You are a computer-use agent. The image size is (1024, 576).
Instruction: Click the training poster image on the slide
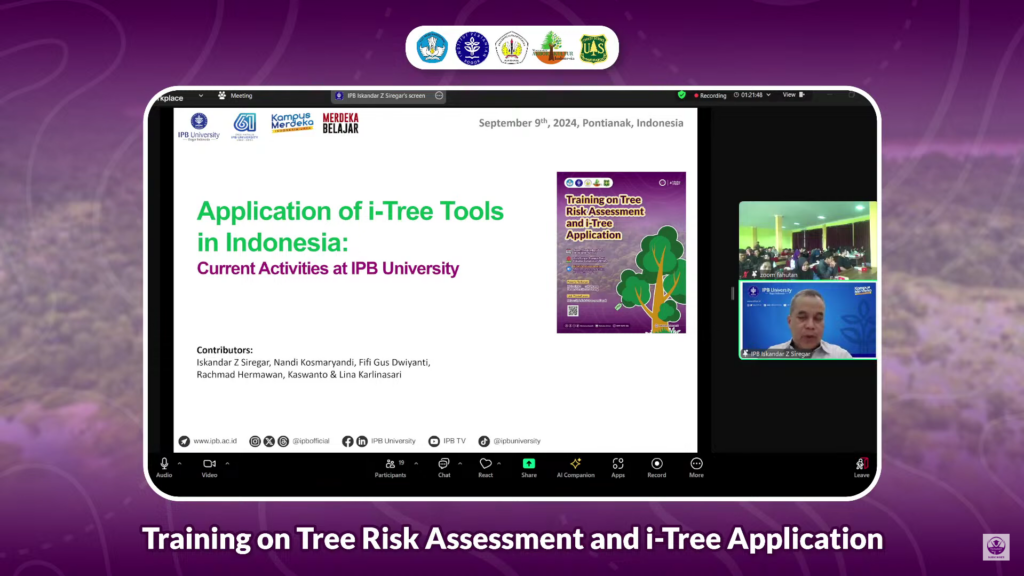621,253
